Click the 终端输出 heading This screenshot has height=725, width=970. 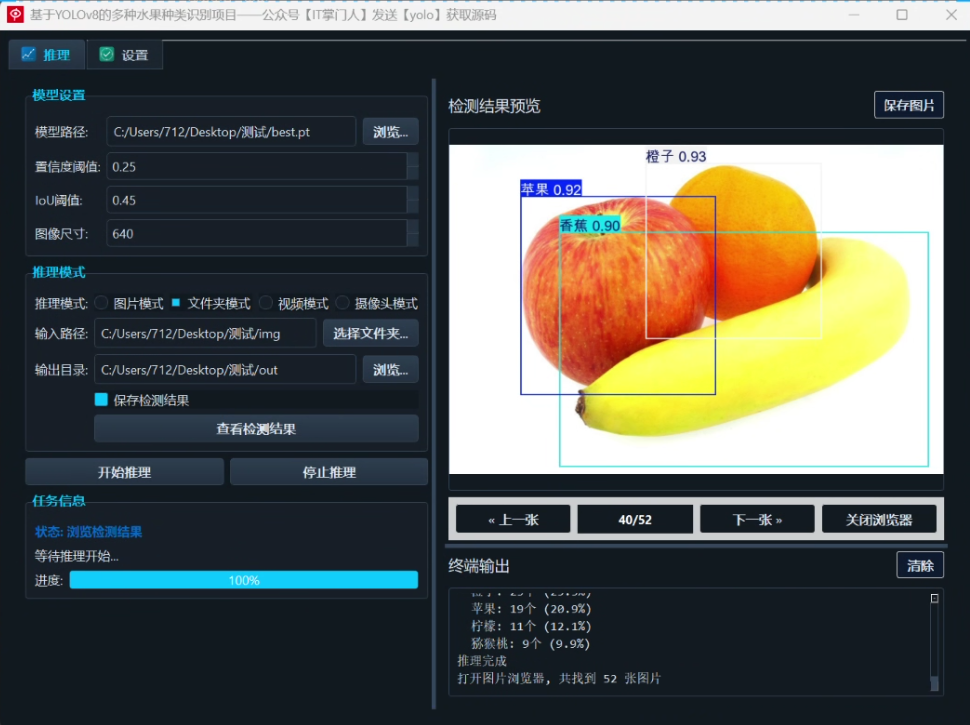[x=479, y=566]
